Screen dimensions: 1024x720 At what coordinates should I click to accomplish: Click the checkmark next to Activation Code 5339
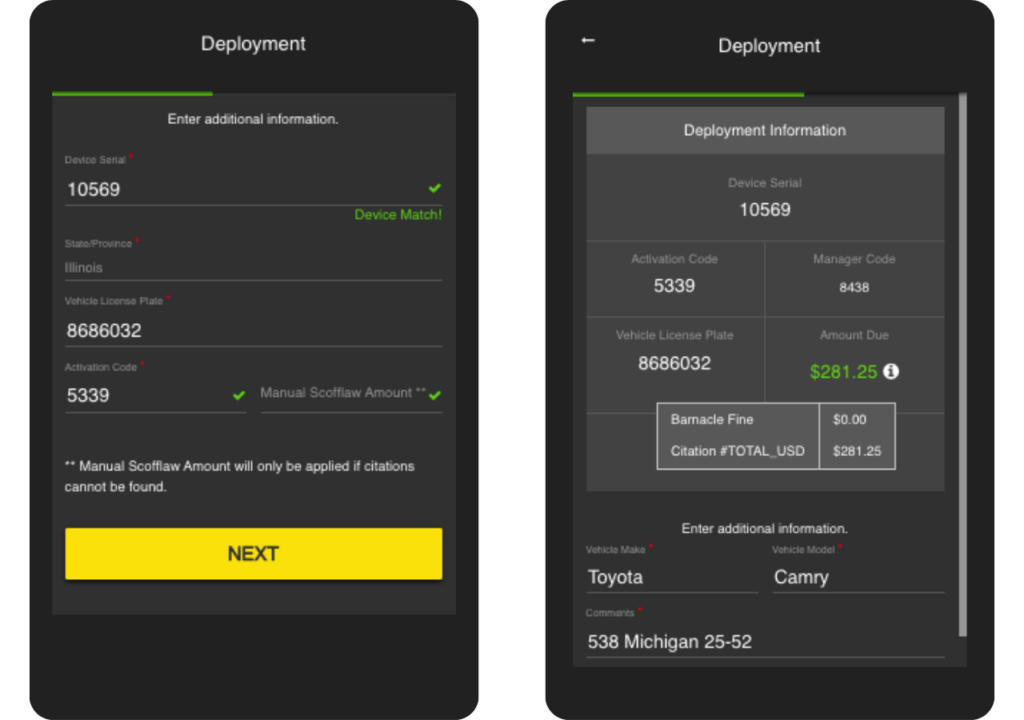click(x=239, y=396)
